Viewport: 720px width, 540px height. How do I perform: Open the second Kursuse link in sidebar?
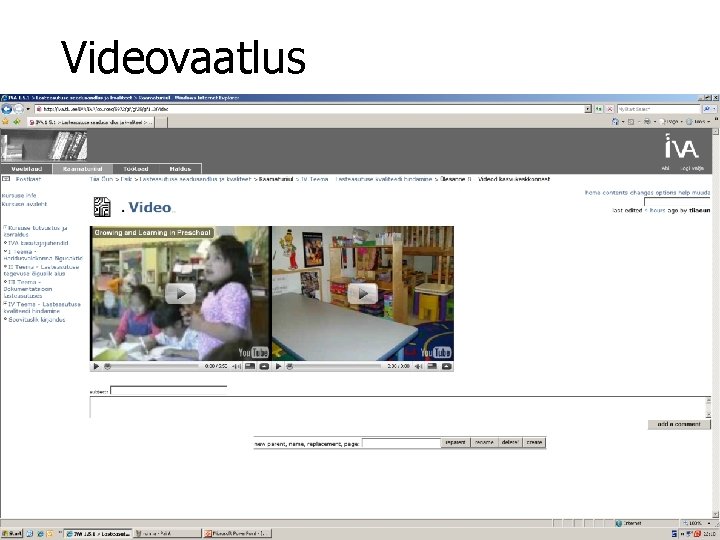[x=24, y=204]
